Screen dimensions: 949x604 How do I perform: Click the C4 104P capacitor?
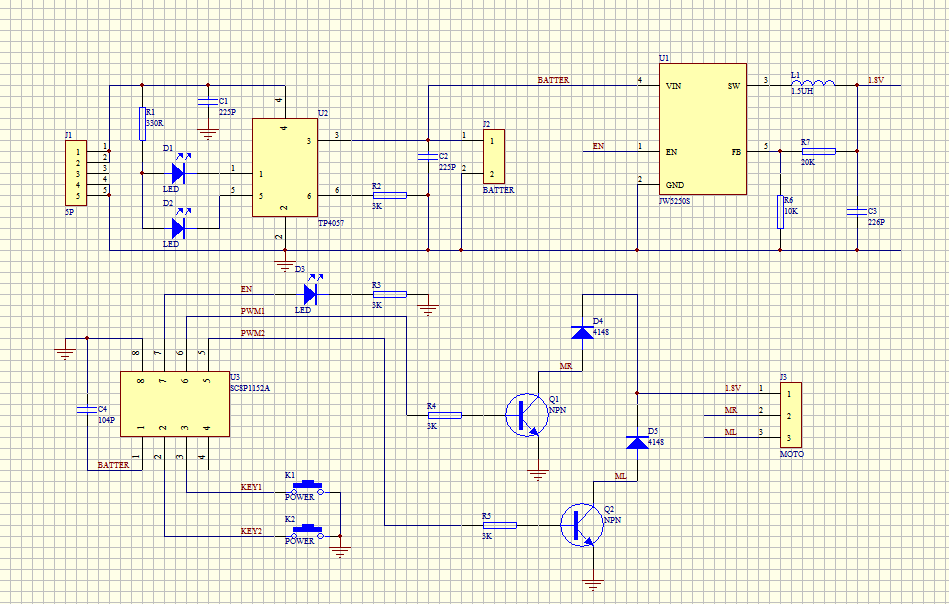coord(87,410)
